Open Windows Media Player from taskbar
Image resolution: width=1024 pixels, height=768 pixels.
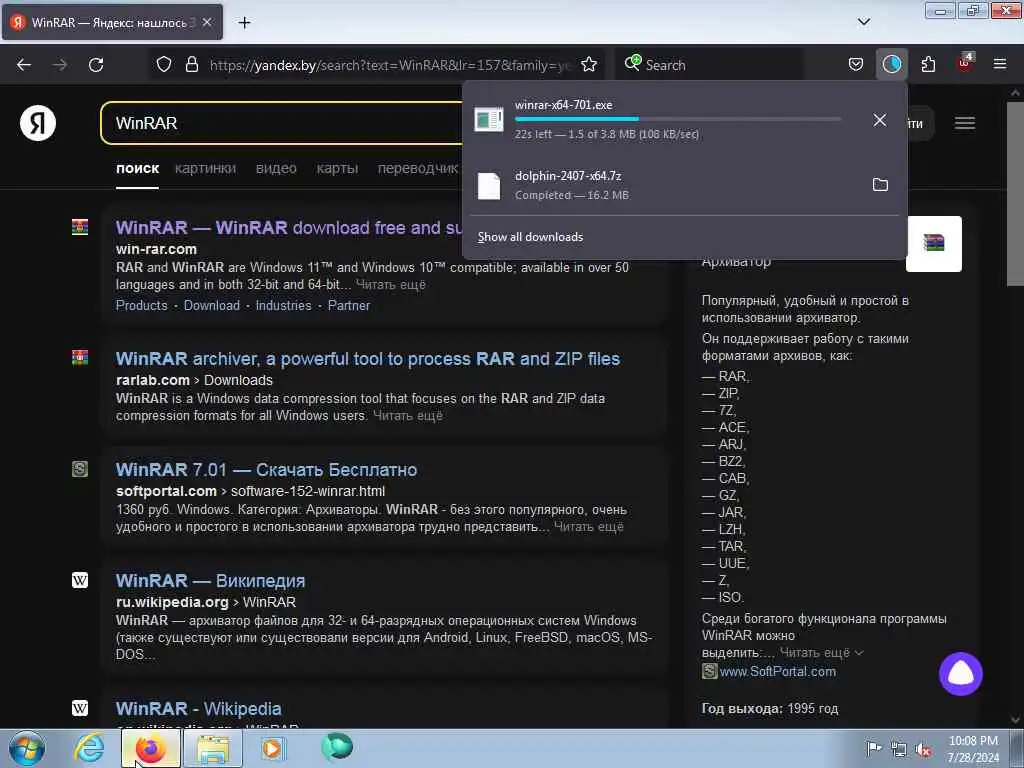[273, 748]
